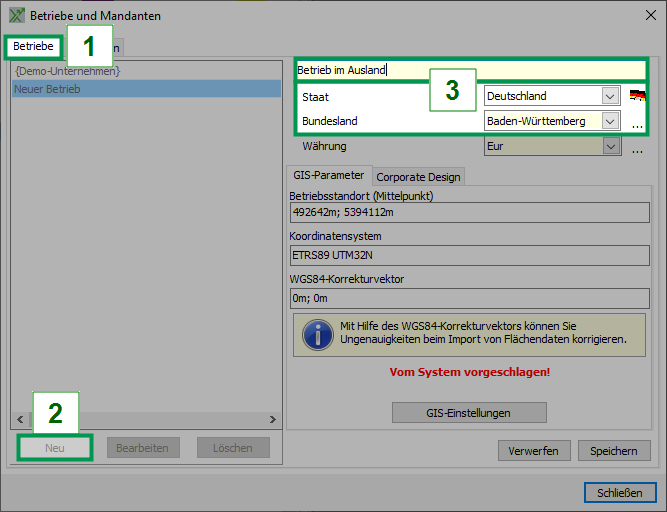Switch to the Betriebe tab
The image size is (667, 512).
click(33, 46)
